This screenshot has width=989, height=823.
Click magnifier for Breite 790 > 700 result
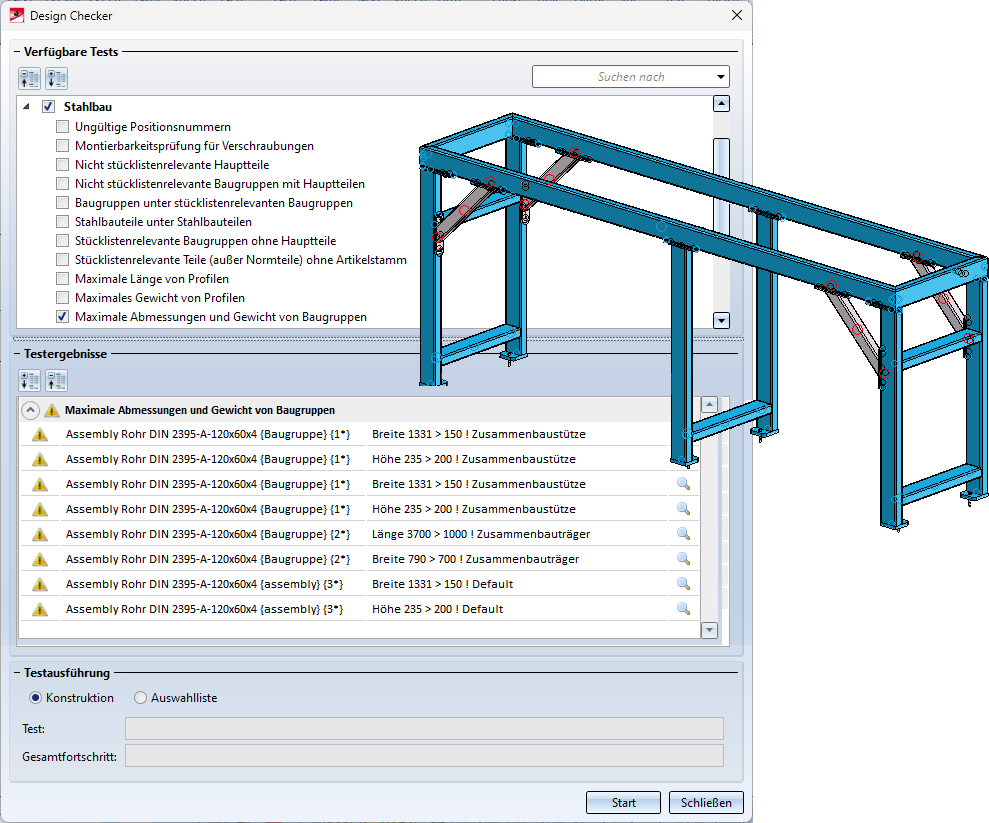[683, 559]
